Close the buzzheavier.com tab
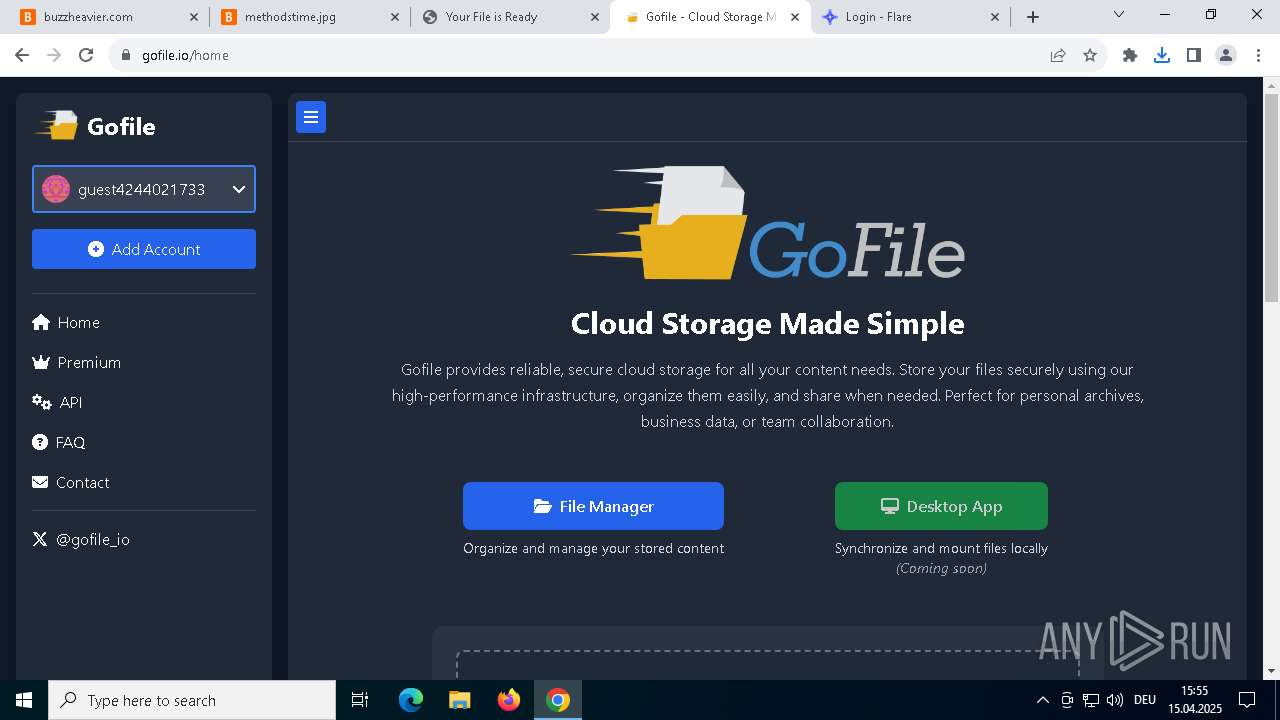The height and width of the screenshot is (720, 1280). pyautogui.click(x=194, y=17)
